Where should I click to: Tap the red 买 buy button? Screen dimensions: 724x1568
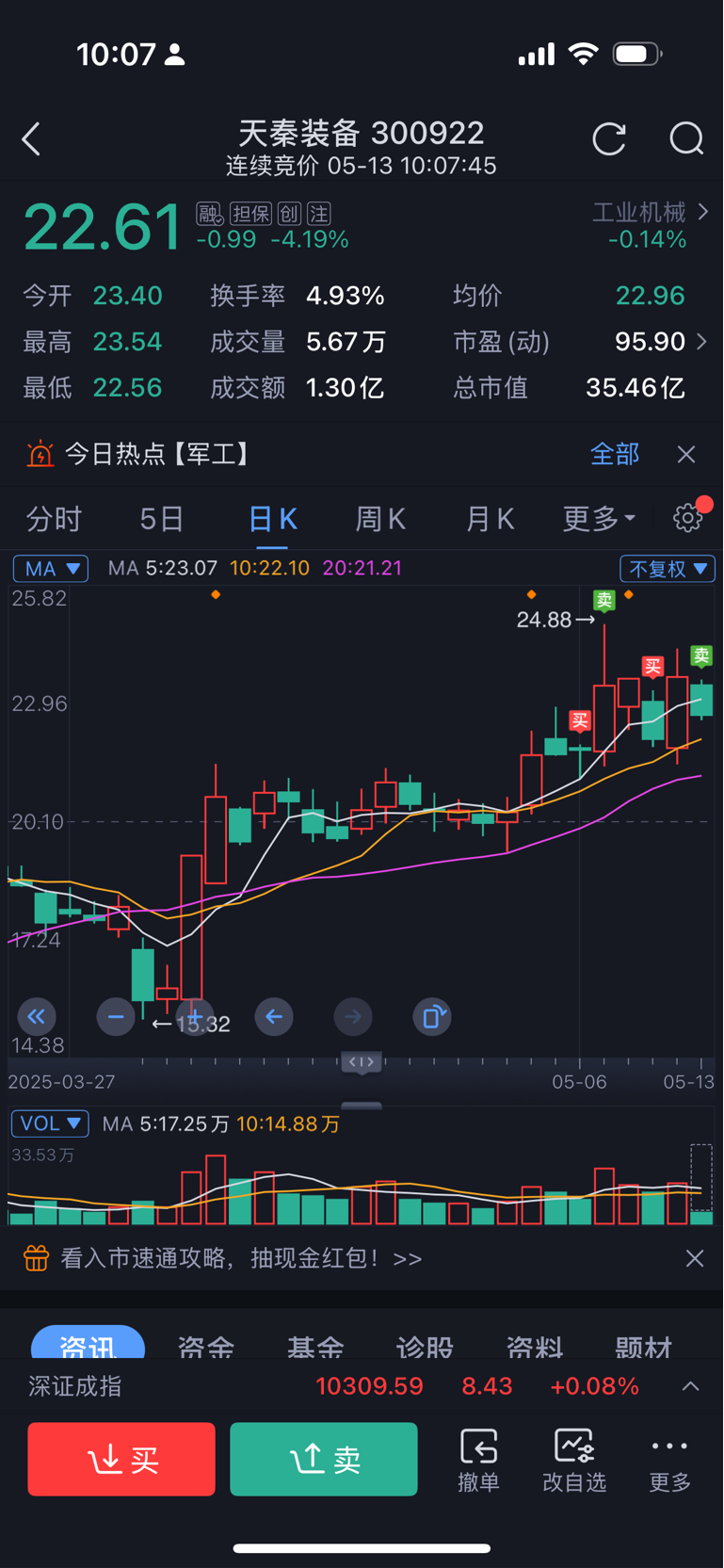tap(121, 1460)
